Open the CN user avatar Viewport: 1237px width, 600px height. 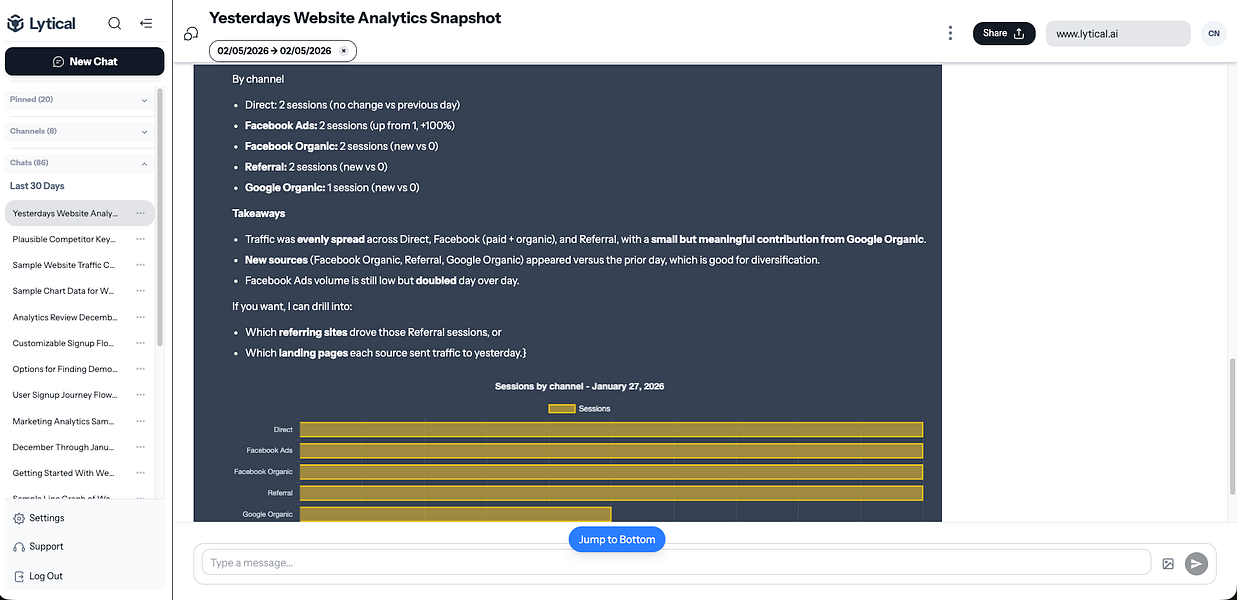click(1213, 33)
